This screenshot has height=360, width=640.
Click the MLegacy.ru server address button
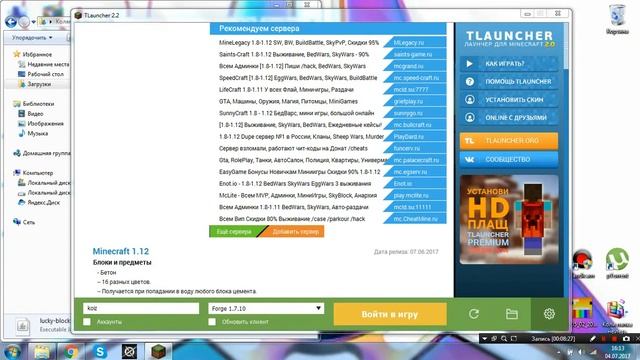416,42
